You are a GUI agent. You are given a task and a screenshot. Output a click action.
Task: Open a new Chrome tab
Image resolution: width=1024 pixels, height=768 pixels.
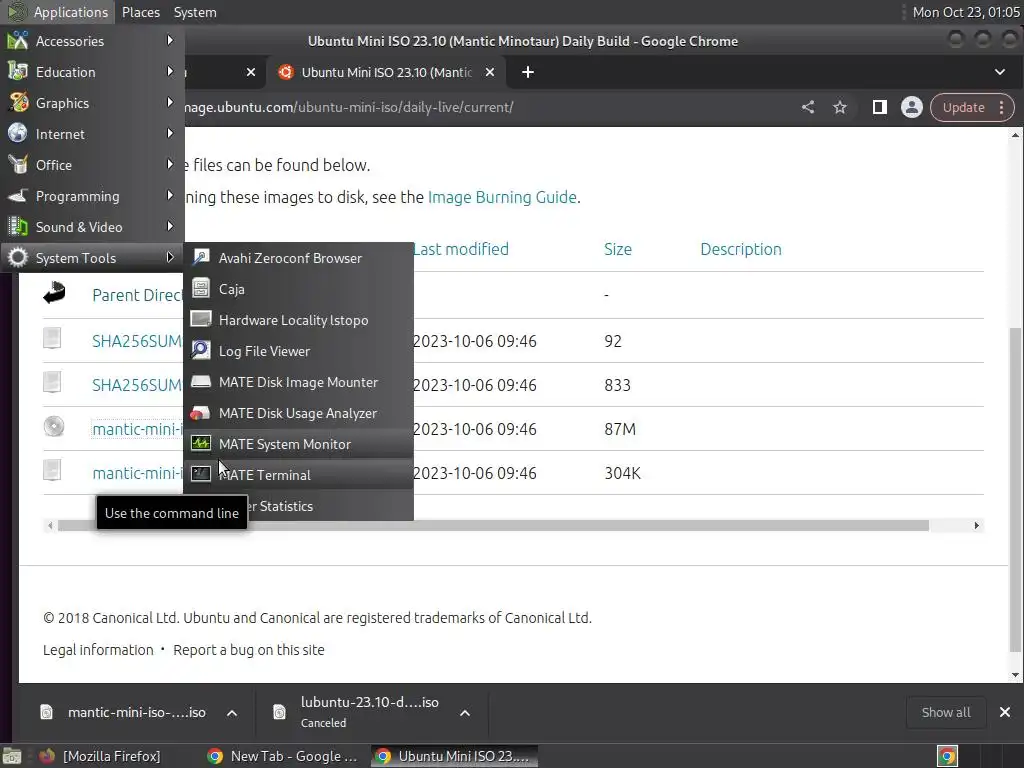528,72
